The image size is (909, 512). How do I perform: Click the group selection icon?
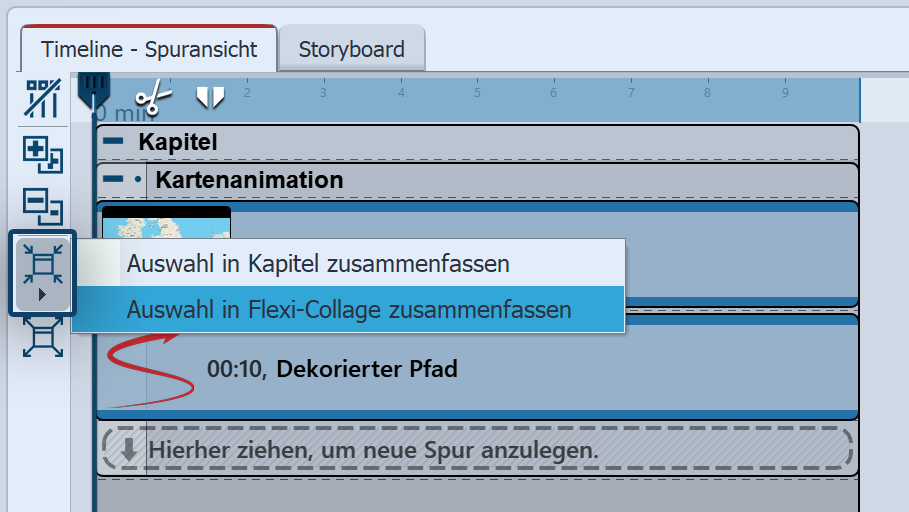(42, 262)
